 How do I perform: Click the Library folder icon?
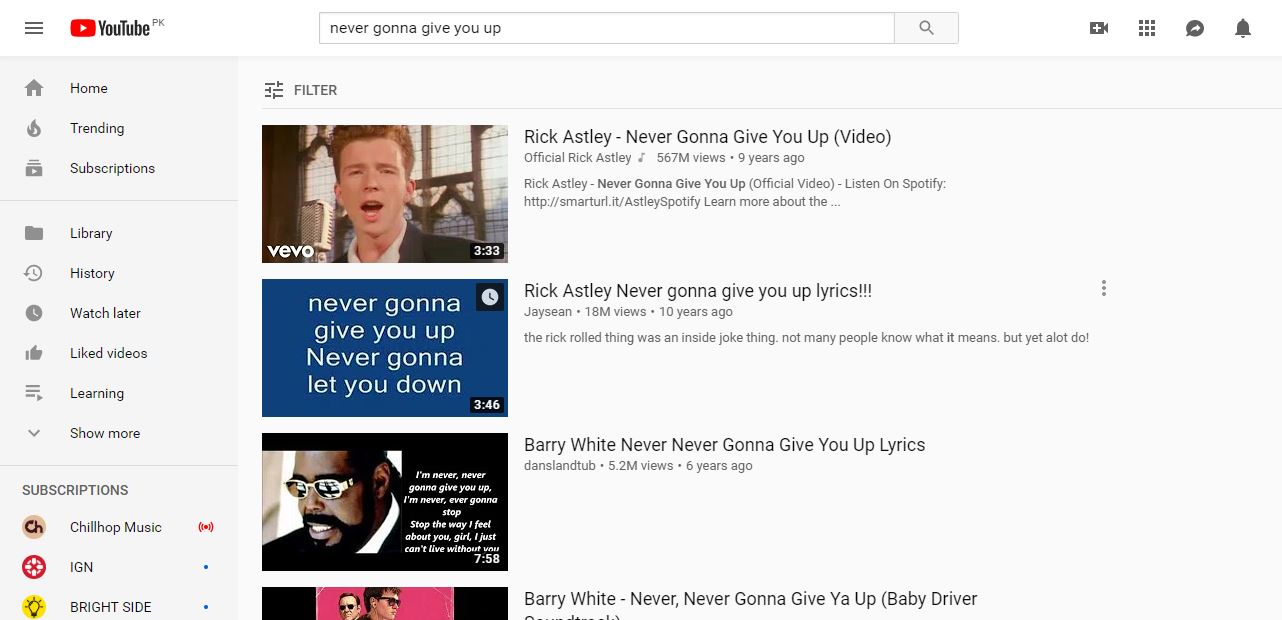pos(34,233)
